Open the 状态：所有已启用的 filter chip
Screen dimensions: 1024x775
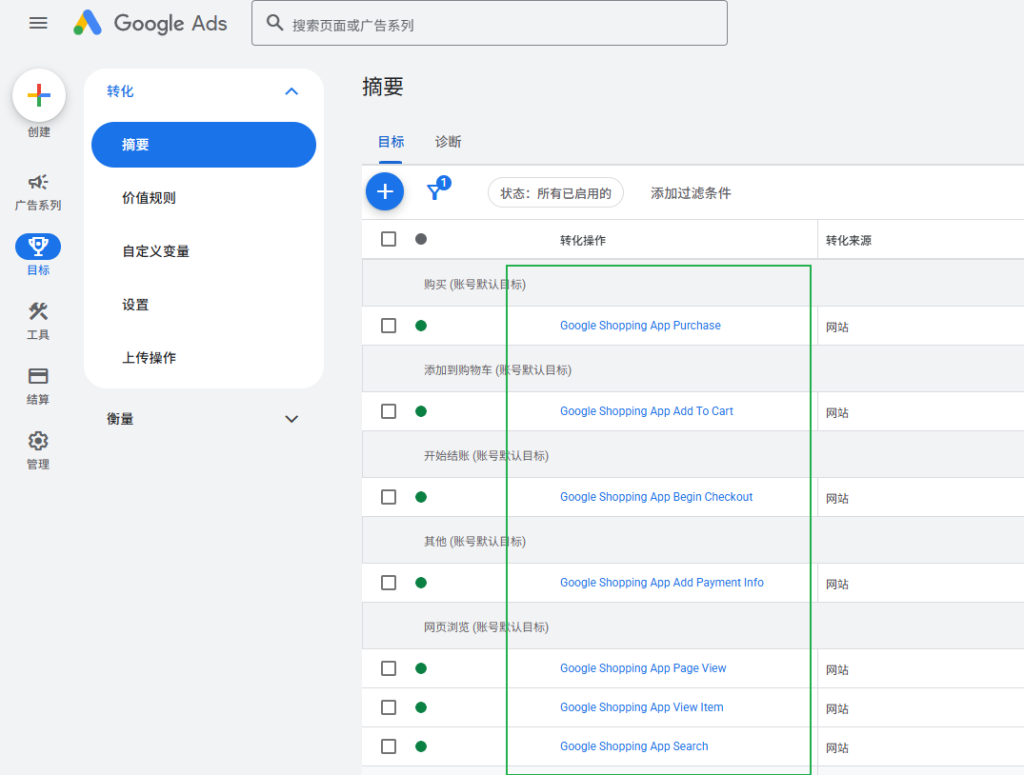(556, 193)
